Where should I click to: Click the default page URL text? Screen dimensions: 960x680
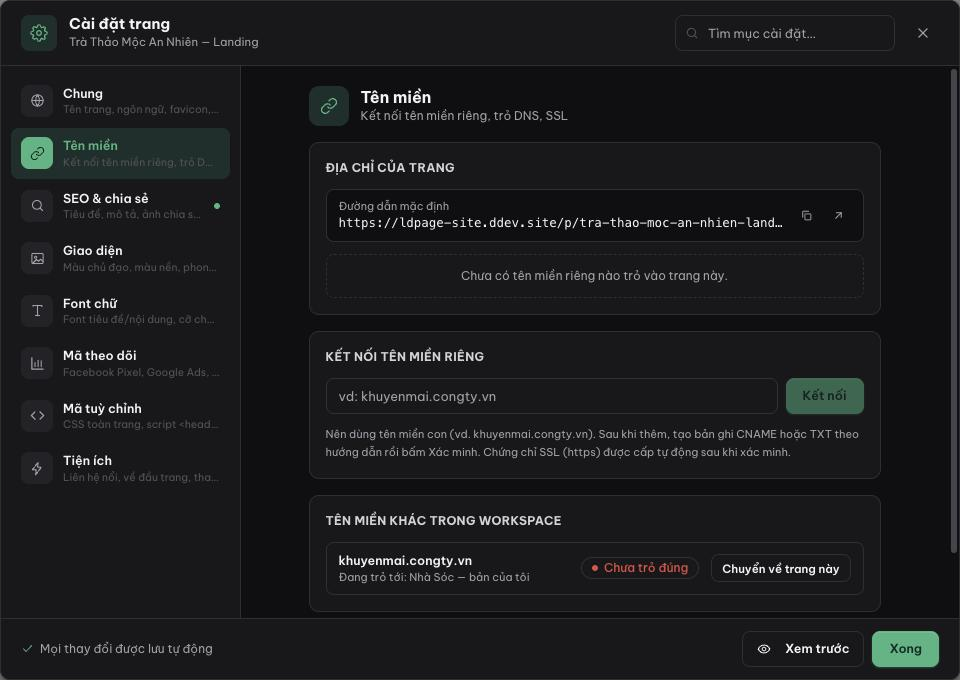coord(560,223)
